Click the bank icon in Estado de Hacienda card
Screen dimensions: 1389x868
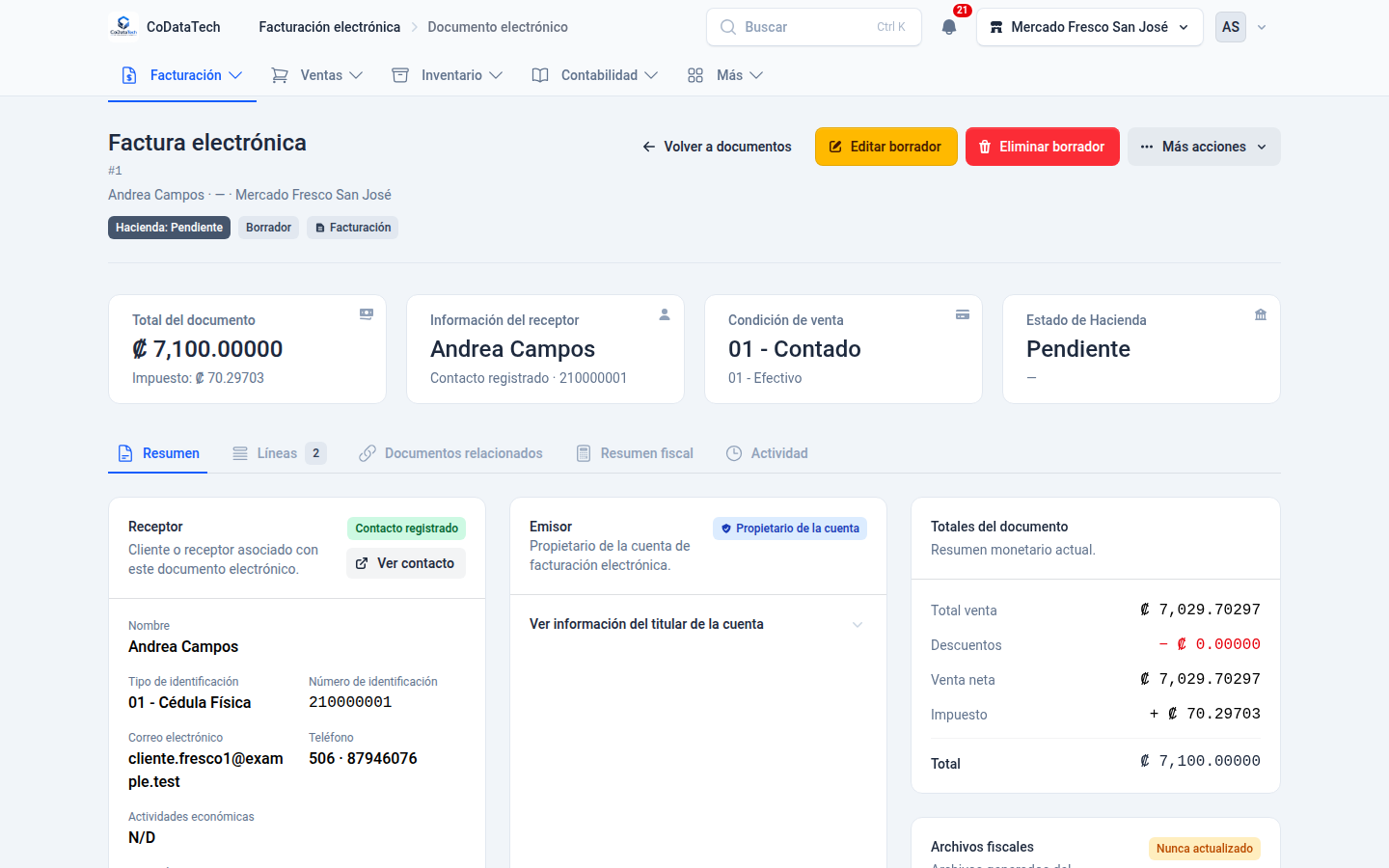1261,314
